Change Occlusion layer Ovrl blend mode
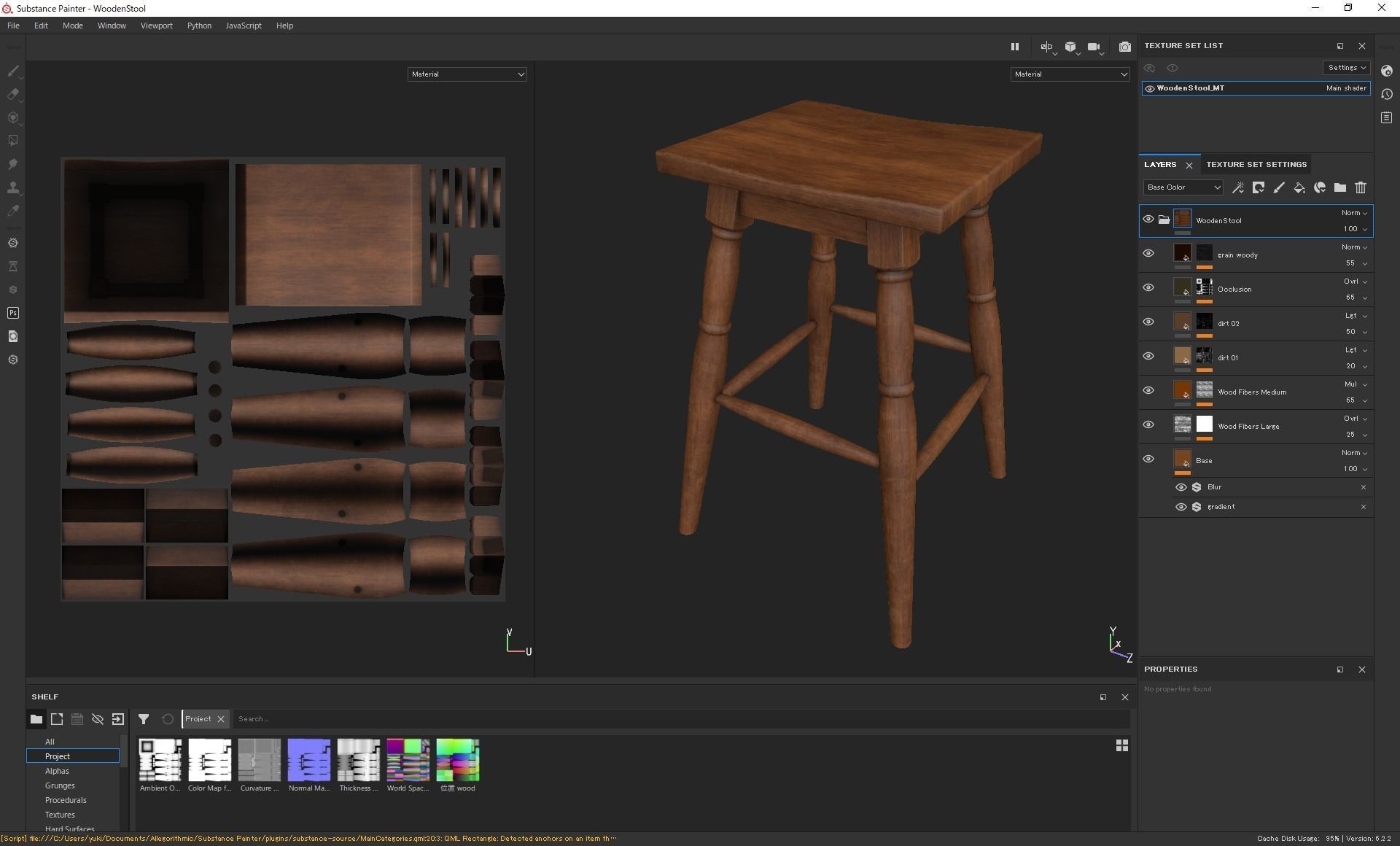This screenshot has height=846, width=1400. (x=1354, y=282)
